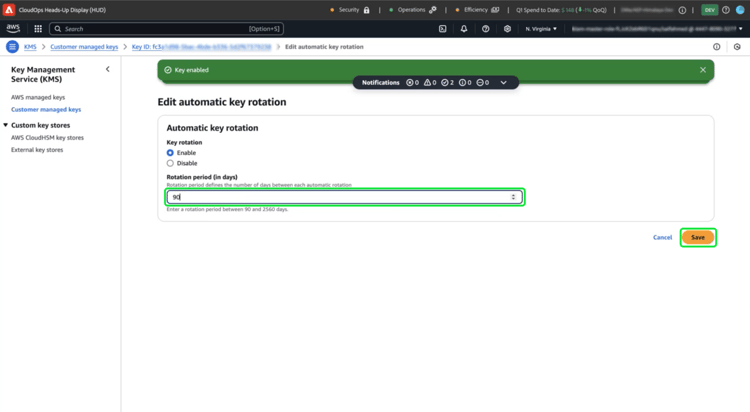The width and height of the screenshot is (750, 412).
Task: Go to AWS managed keys
Action: (x=38, y=97)
